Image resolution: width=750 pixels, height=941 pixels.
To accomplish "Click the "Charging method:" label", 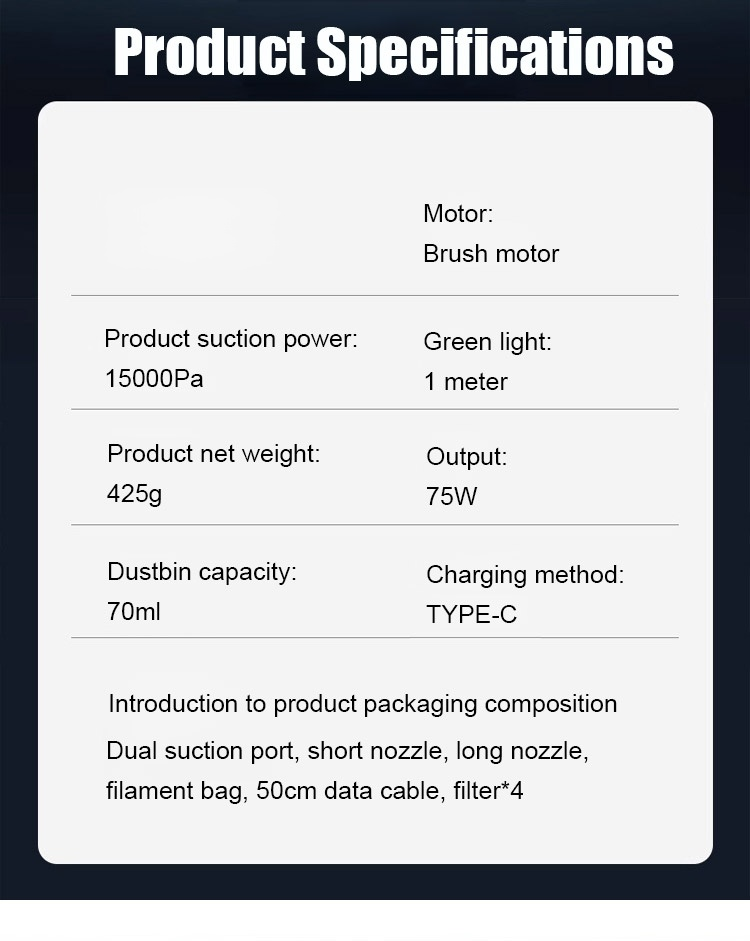I will (524, 575).
